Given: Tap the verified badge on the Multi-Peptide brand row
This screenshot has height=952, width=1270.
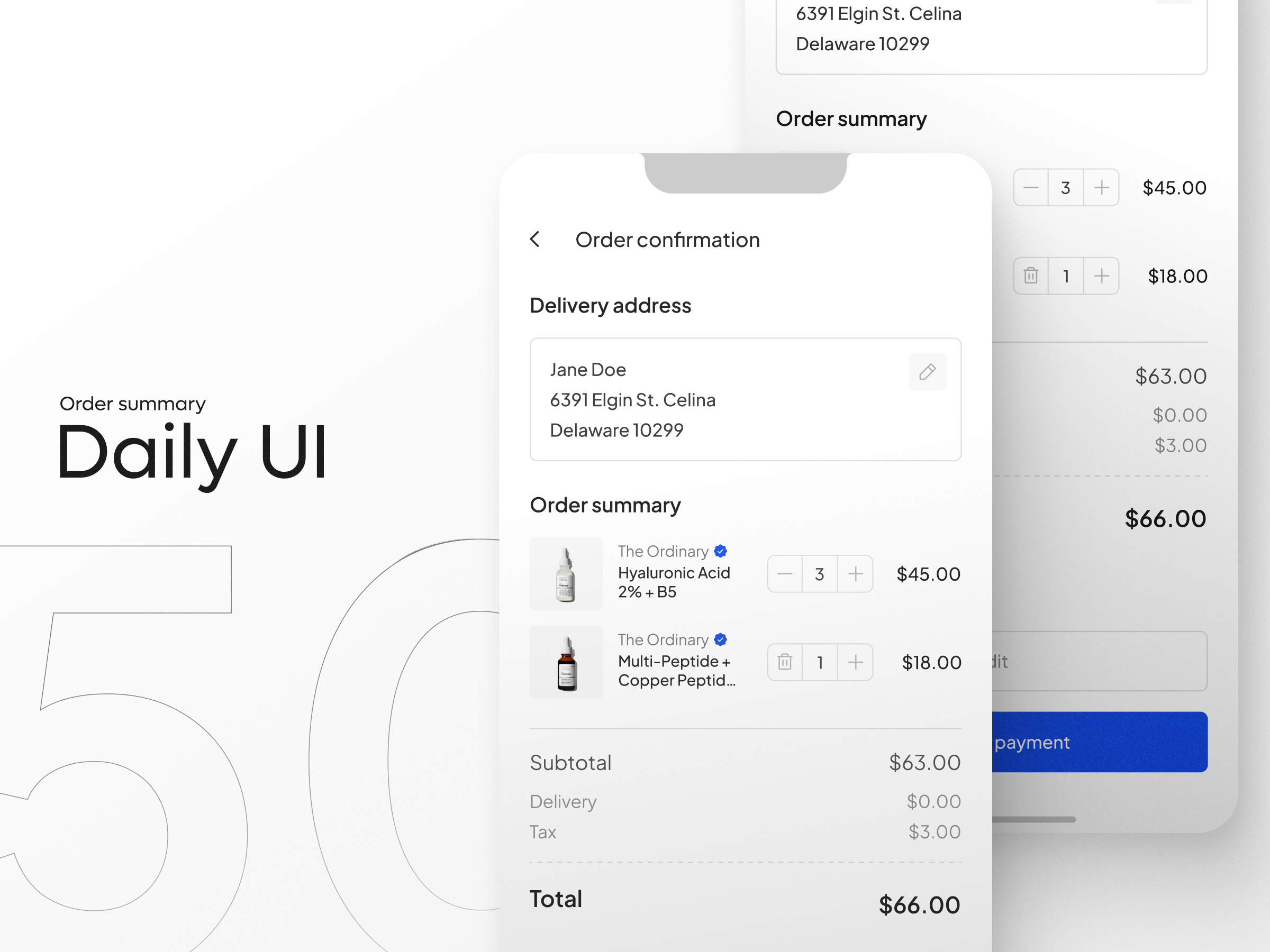Looking at the screenshot, I should (x=721, y=639).
